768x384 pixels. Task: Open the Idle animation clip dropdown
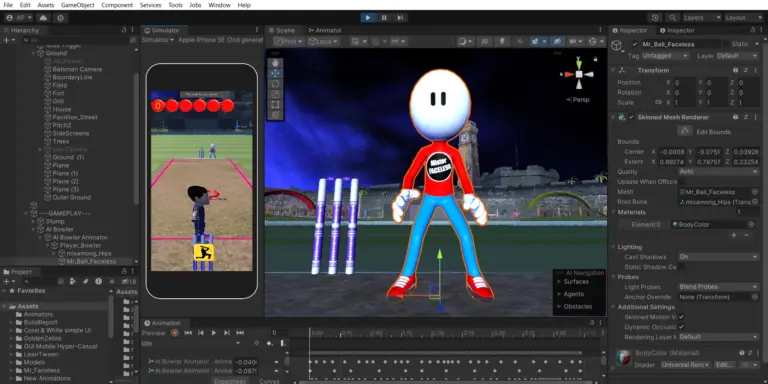[x=190, y=343]
